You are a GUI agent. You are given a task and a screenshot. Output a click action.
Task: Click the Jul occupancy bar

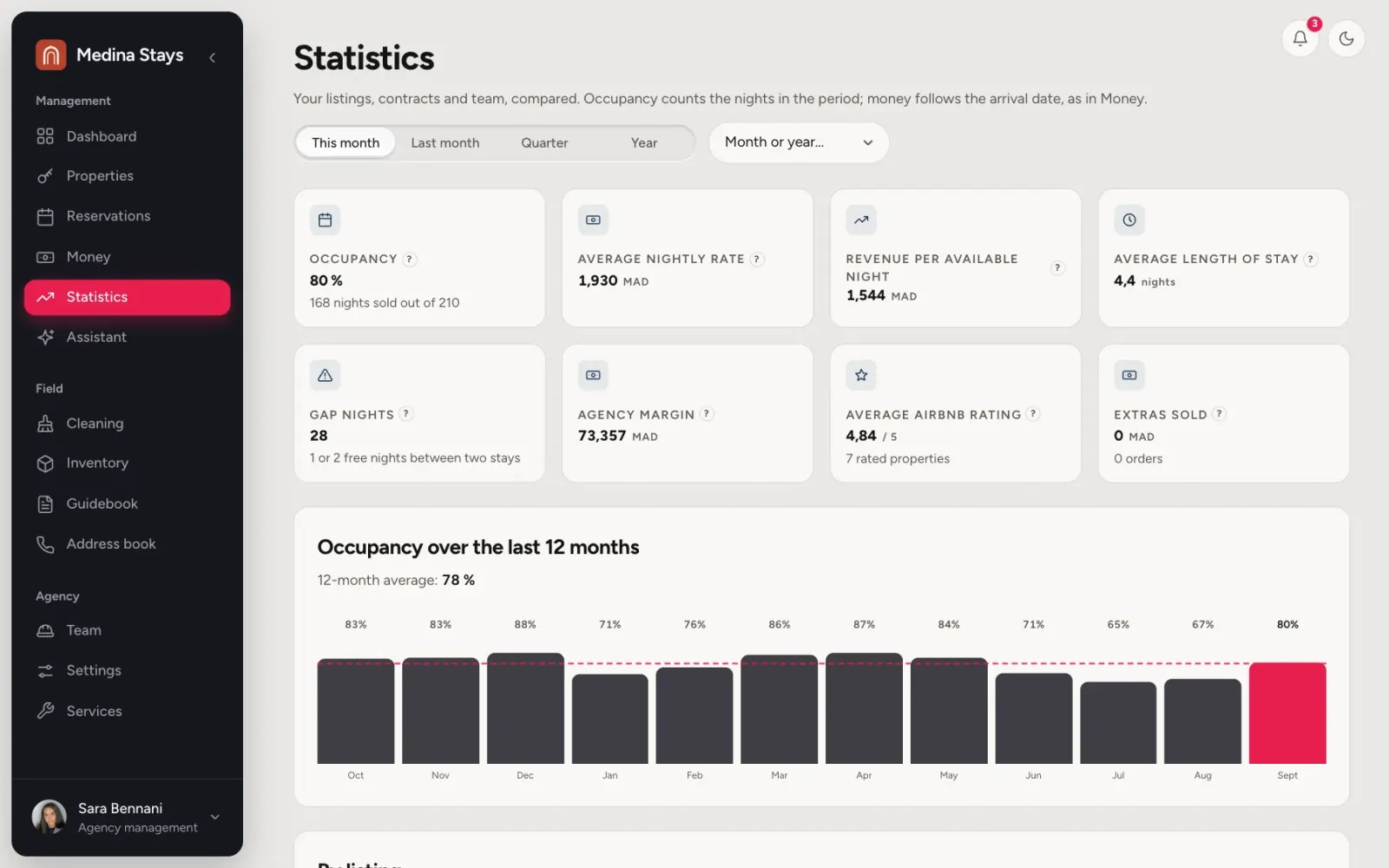tap(1118, 723)
